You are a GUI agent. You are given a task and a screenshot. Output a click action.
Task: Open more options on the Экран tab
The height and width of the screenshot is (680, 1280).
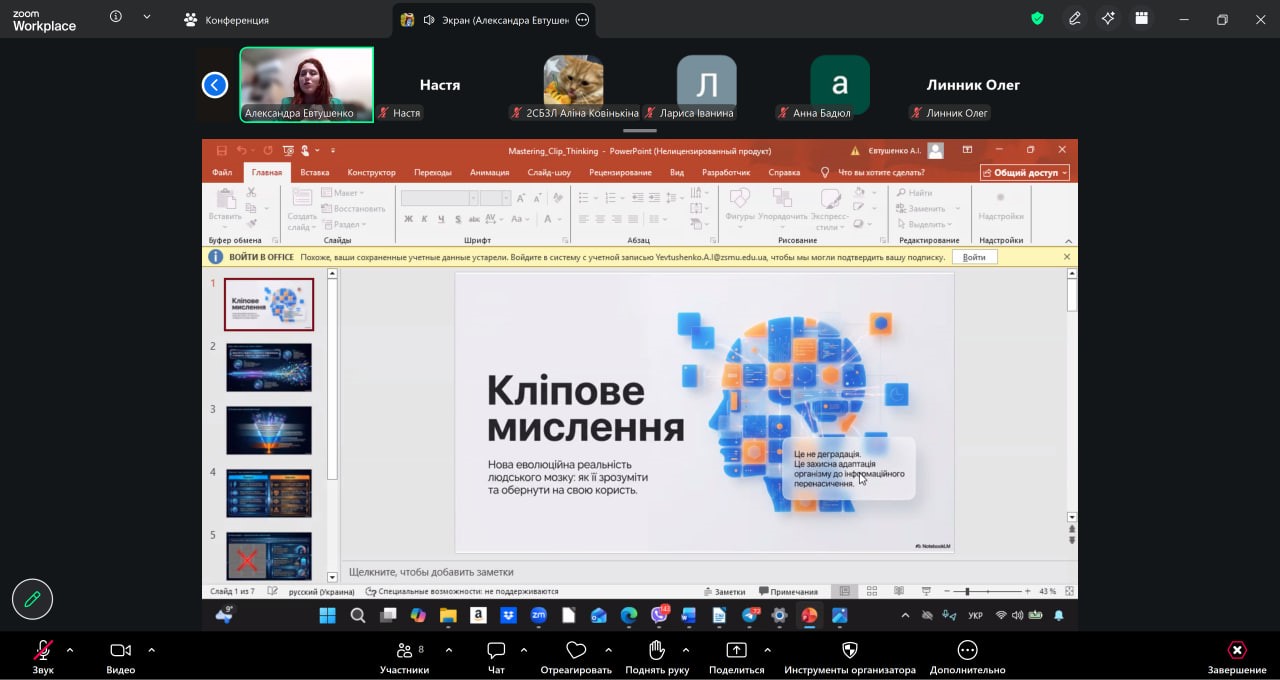583,19
